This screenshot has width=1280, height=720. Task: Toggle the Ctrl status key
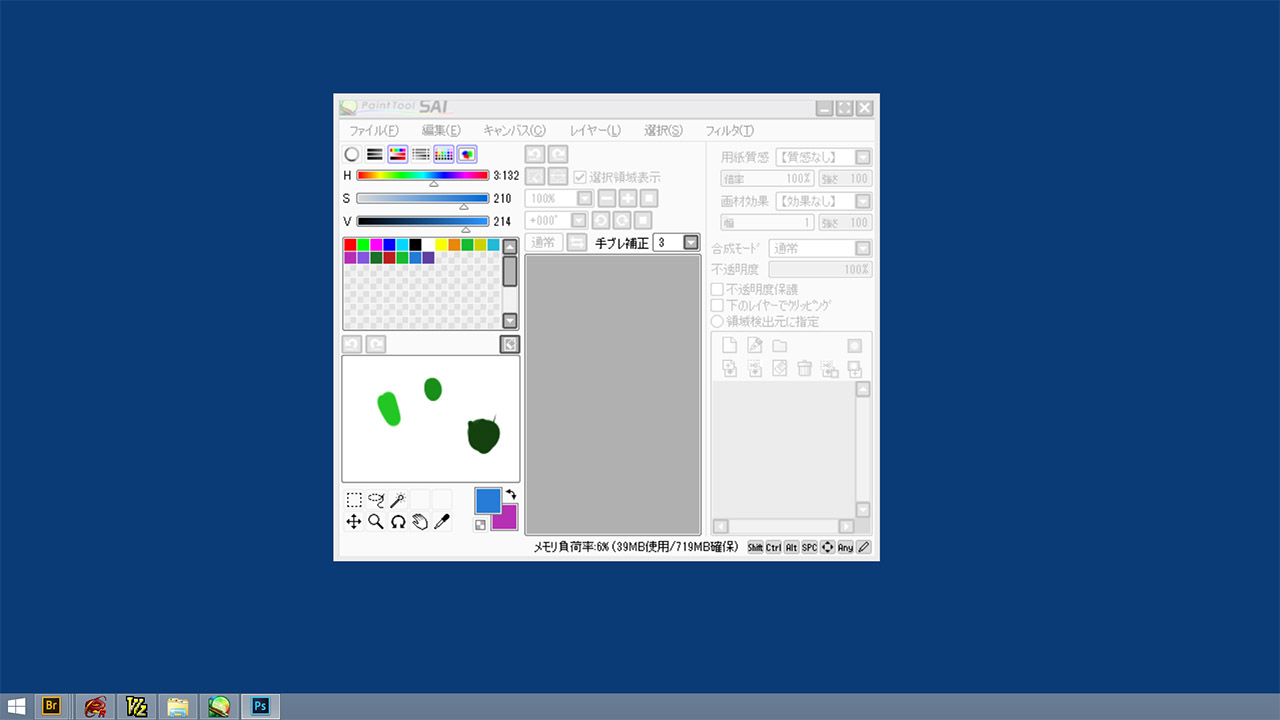point(773,547)
